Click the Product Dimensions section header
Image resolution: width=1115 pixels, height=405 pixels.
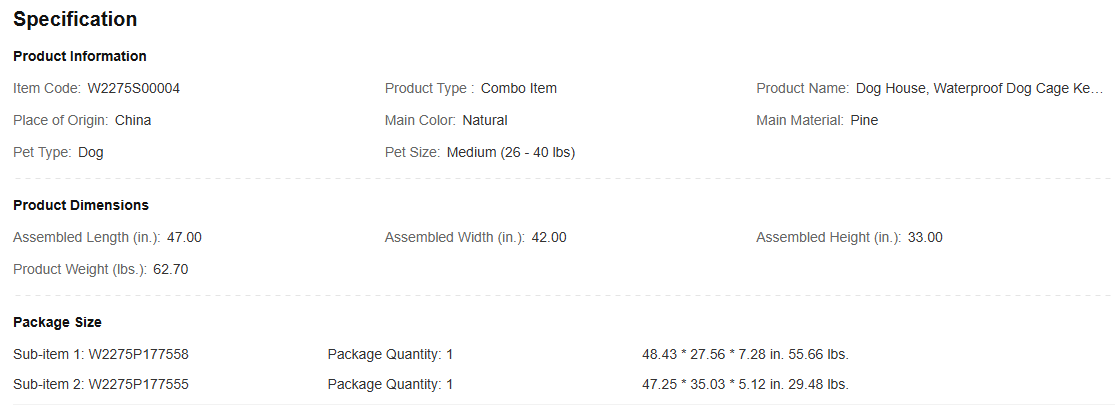coord(81,205)
